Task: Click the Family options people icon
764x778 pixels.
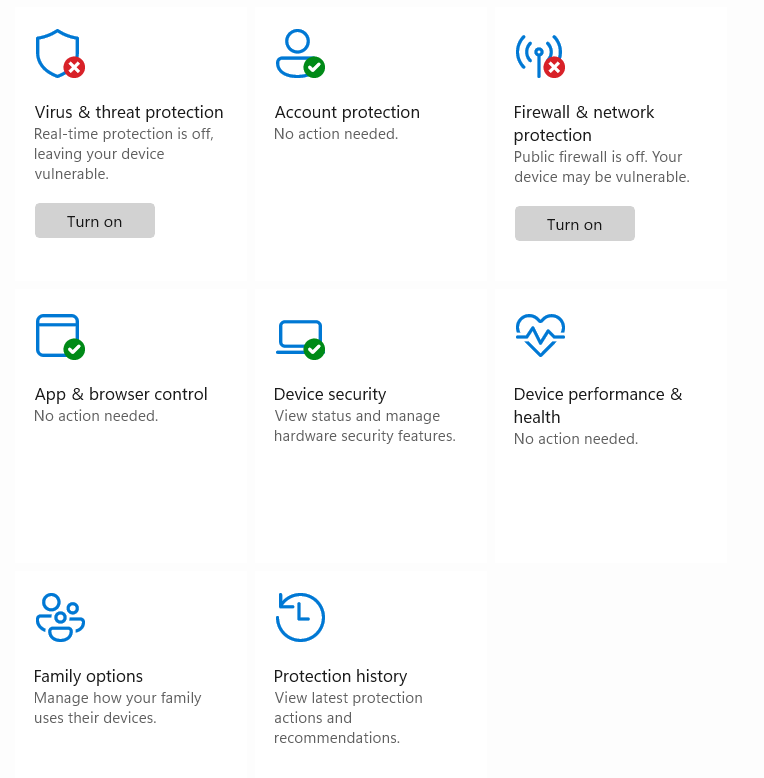Action: [60, 616]
